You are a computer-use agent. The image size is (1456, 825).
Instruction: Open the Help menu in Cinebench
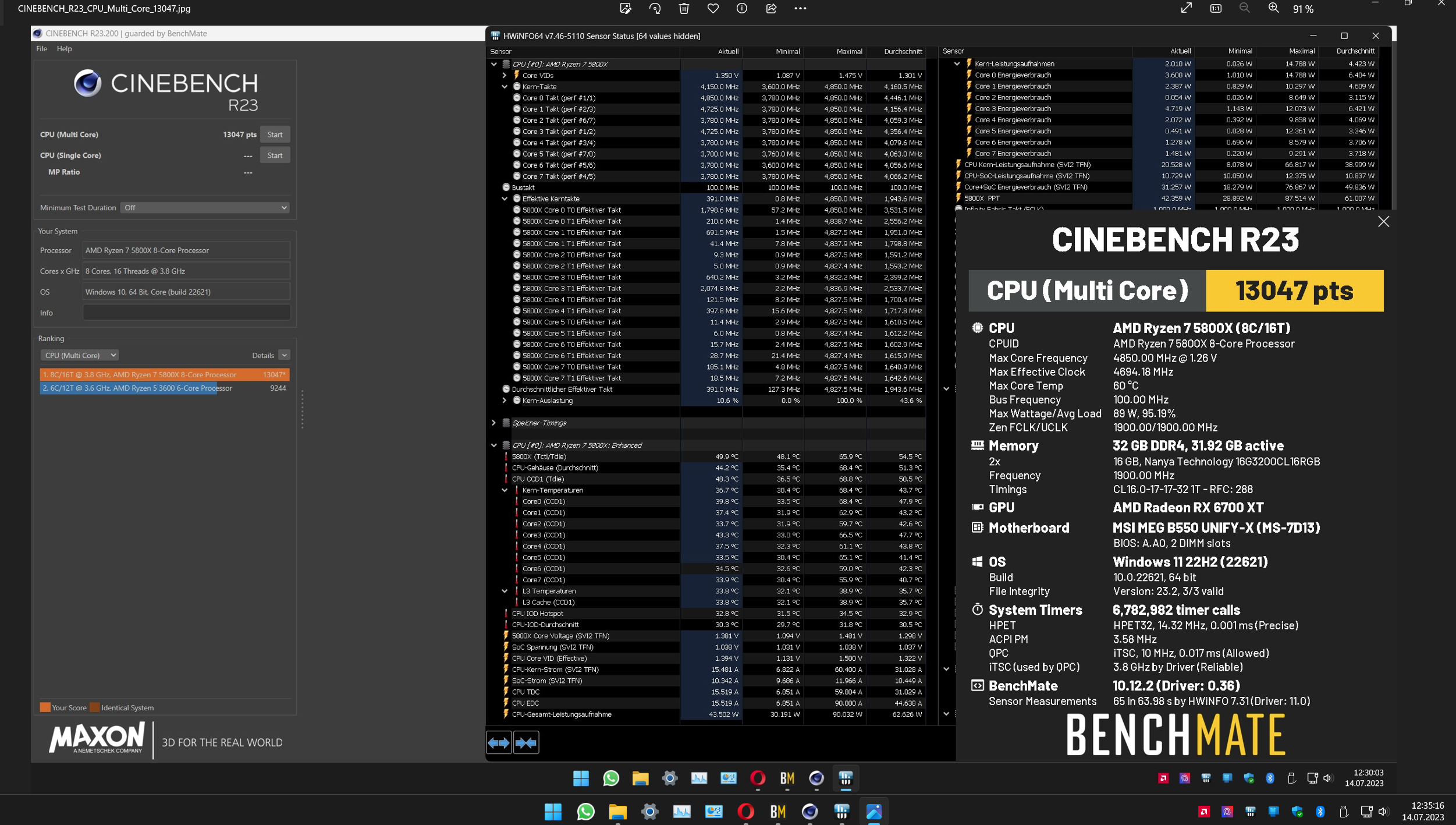pyautogui.click(x=64, y=49)
